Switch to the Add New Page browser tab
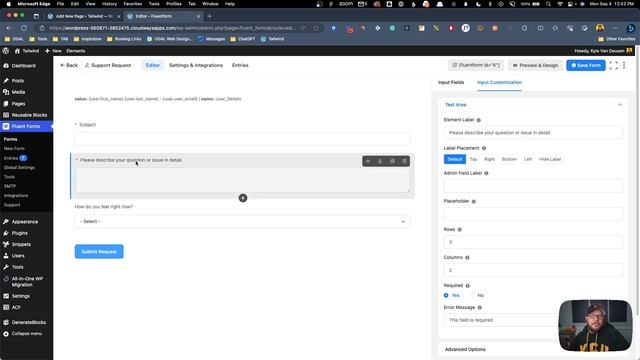 pos(84,16)
